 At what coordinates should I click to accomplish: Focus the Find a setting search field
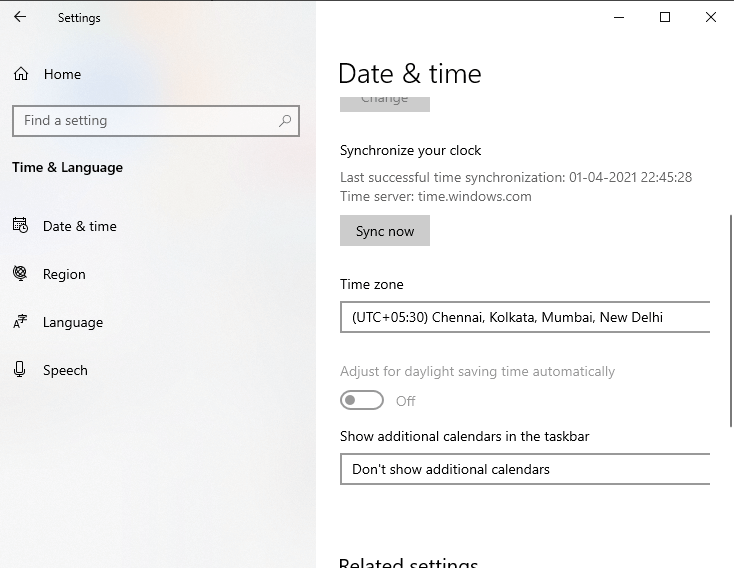[145, 120]
